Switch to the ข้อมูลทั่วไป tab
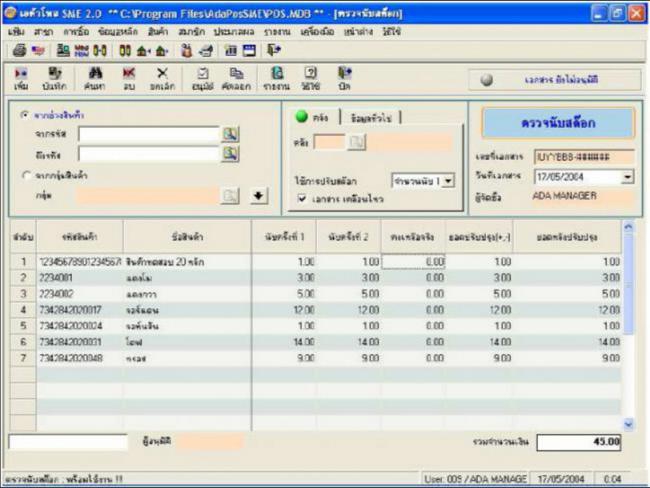The image size is (650, 488). 371,118
